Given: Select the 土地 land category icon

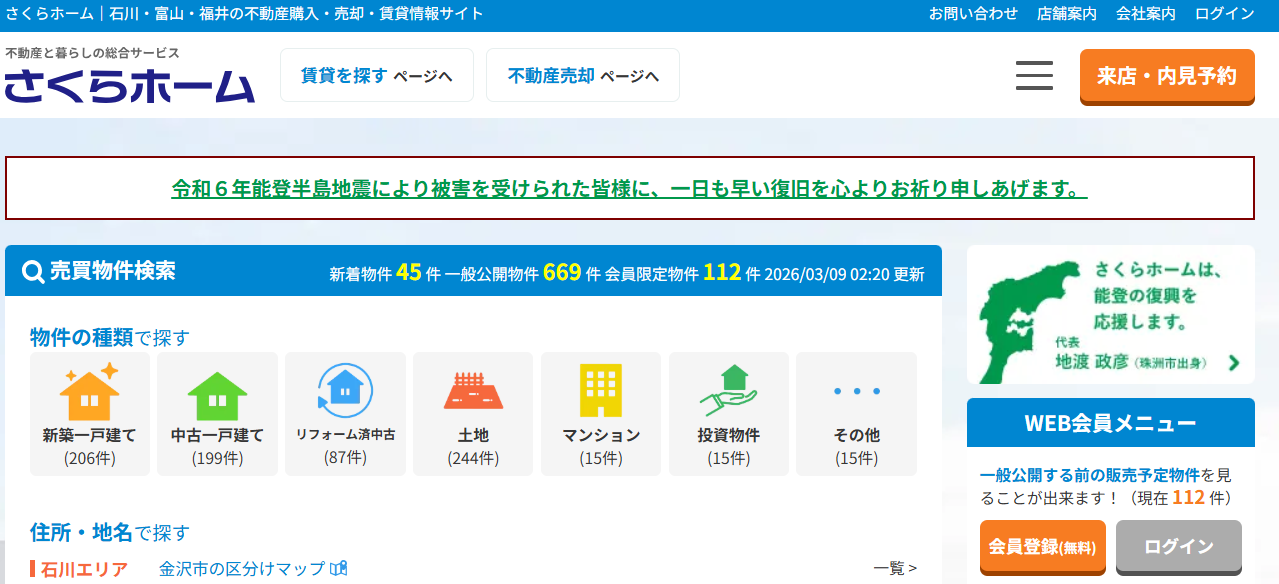Looking at the screenshot, I should tap(473, 390).
